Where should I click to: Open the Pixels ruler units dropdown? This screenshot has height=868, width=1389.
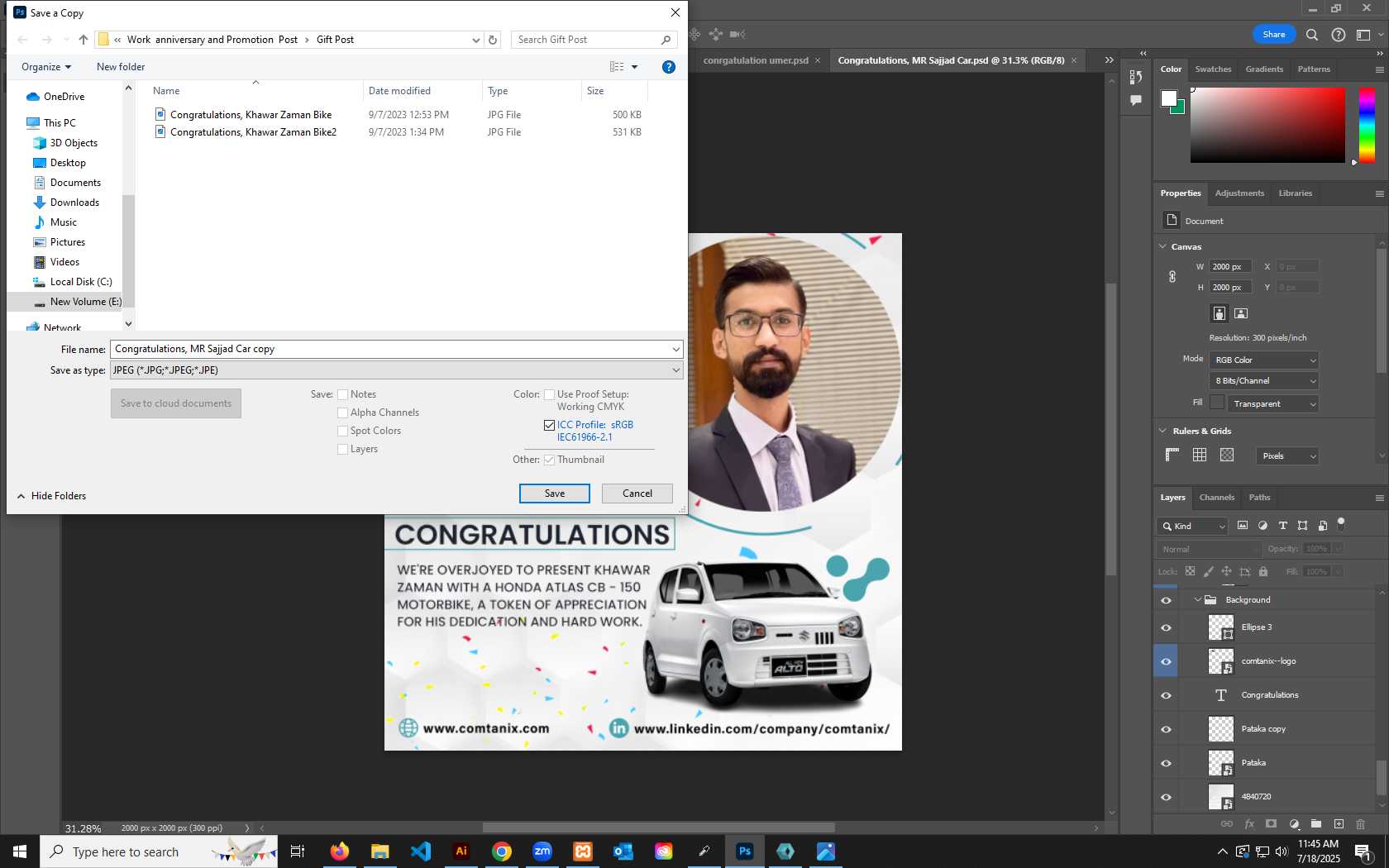[1287, 456]
